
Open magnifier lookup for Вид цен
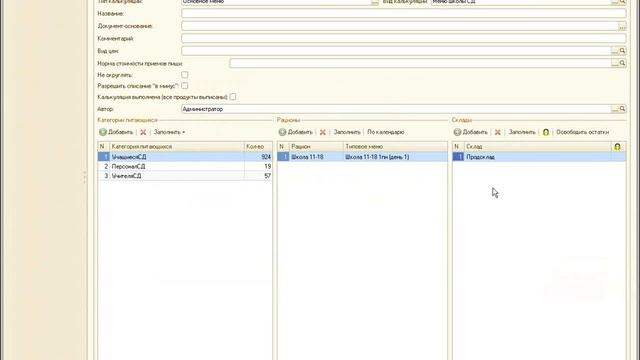[622, 51]
